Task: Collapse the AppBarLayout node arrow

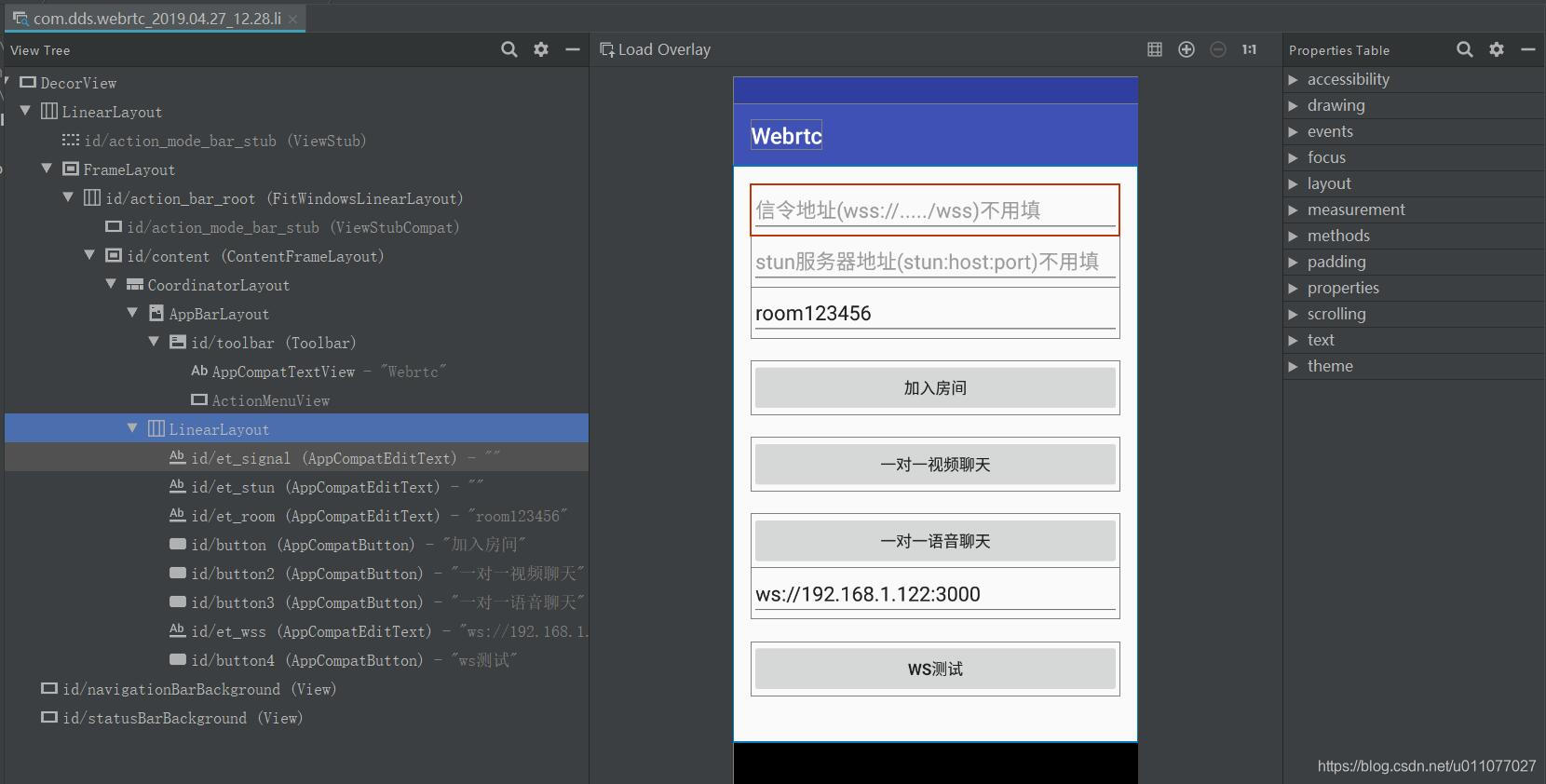Action: pyautogui.click(x=132, y=313)
